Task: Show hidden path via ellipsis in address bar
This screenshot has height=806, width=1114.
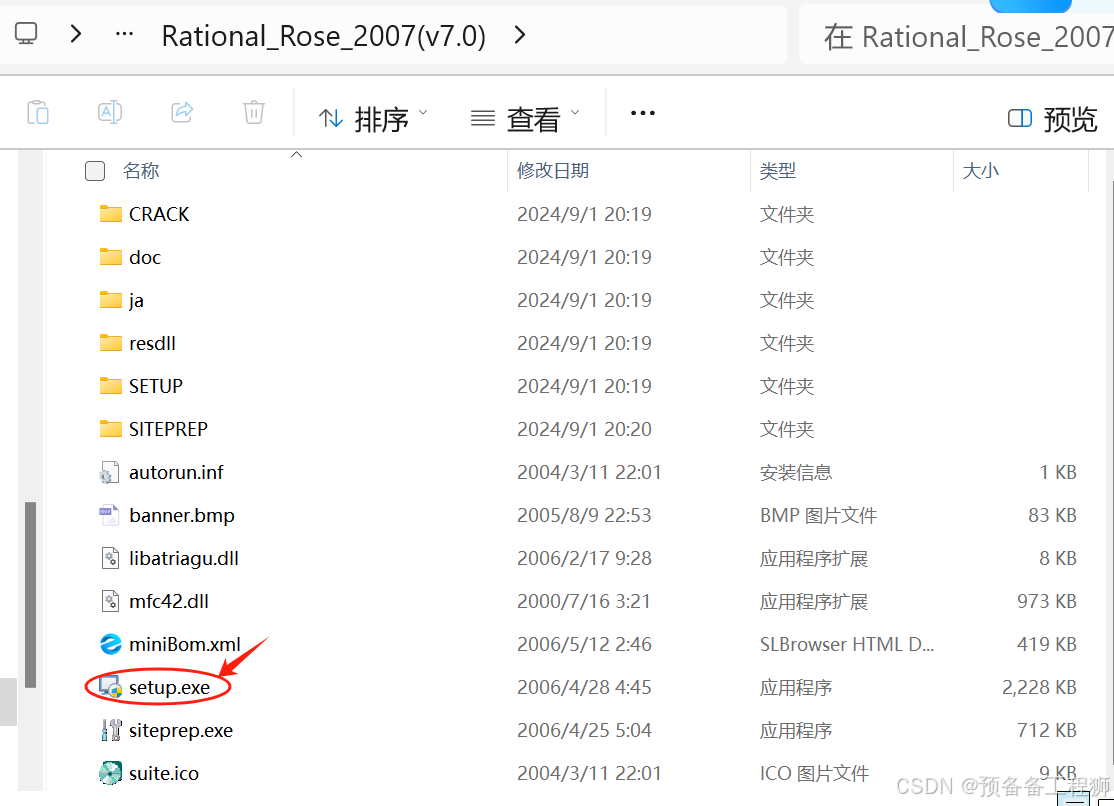Action: coord(124,33)
